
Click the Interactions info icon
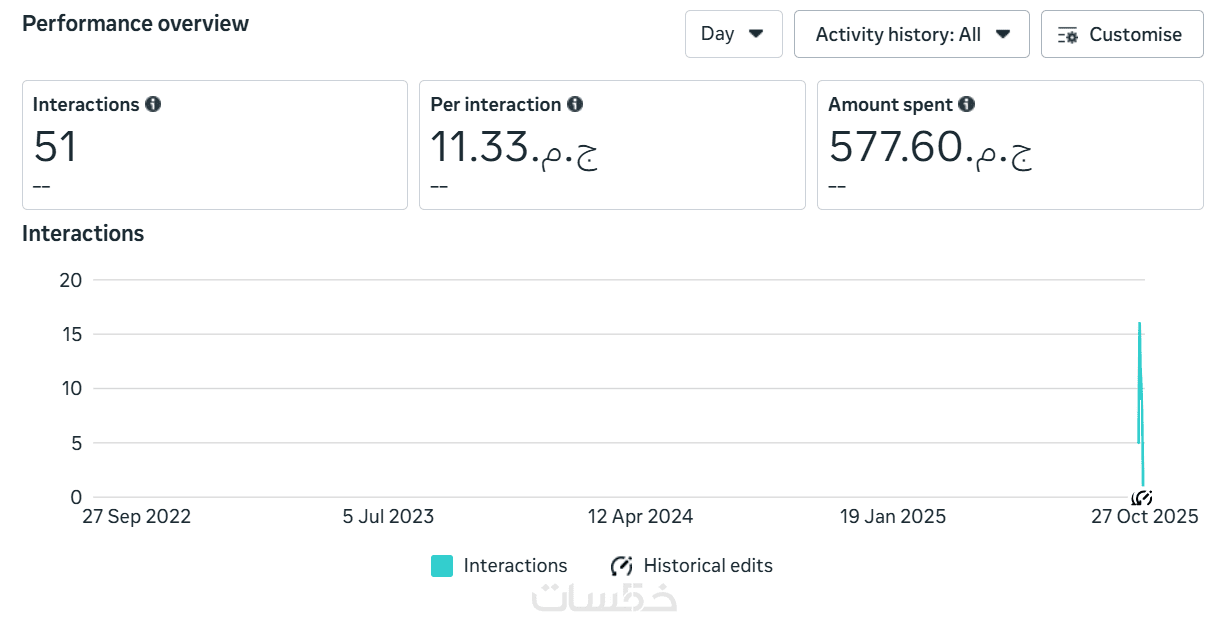[153, 104]
